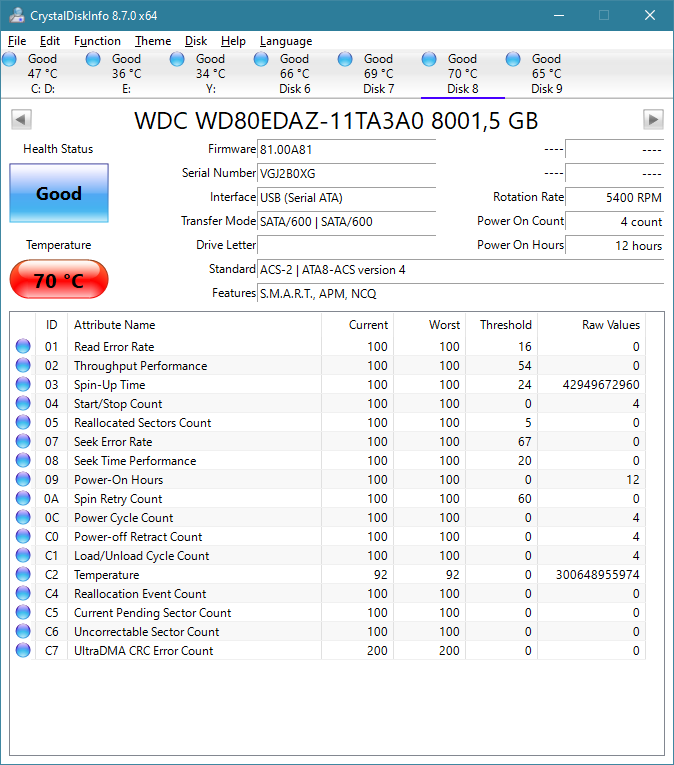674x765 pixels.
Task: Open the Help menu
Action: point(233,41)
